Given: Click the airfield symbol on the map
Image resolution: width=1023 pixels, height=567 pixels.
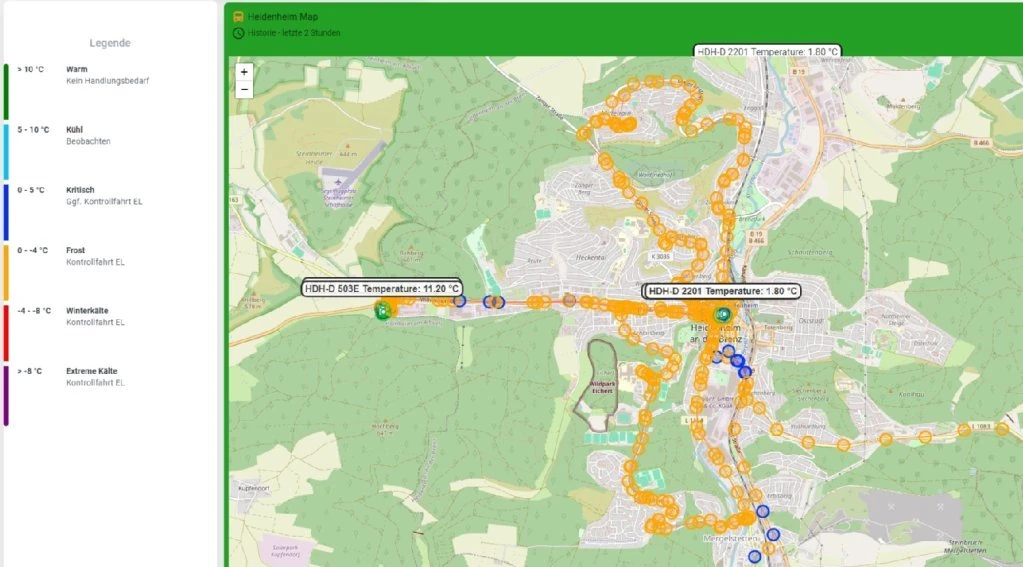Looking at the screenshot, I should (x=338, y=181).
